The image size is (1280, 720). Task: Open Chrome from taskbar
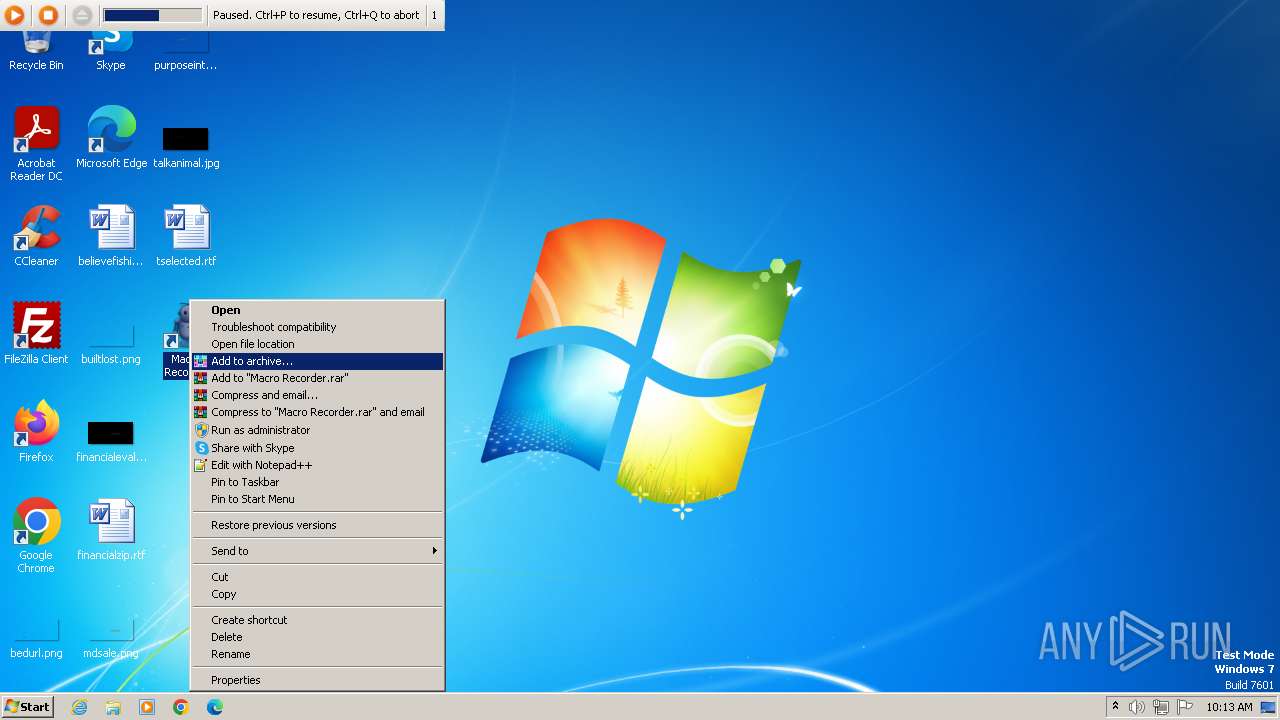point(181,707)
